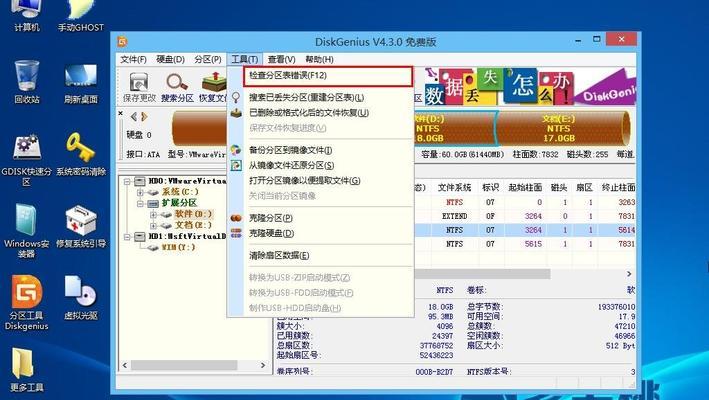The height and width of the screenshot is (400, 709).
Task: Select 打开分区镜像以便提取文件 entry
Action: (320, 181)
